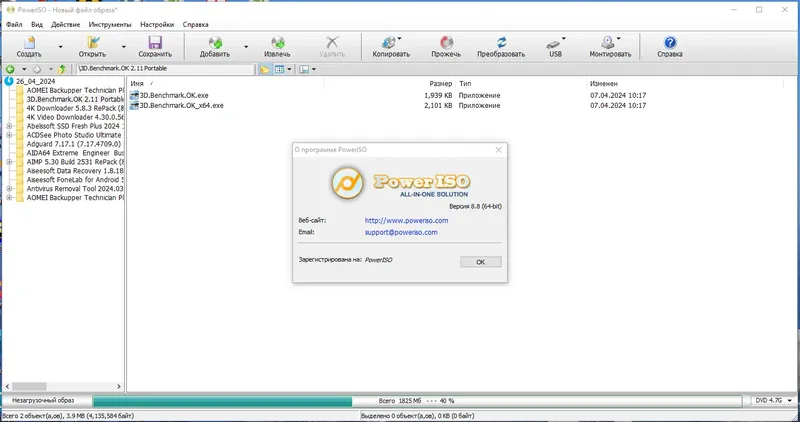Select Adguard 7.17.1 folder in tree
This screenshot has width=800, height=422.
coord(73,144)
